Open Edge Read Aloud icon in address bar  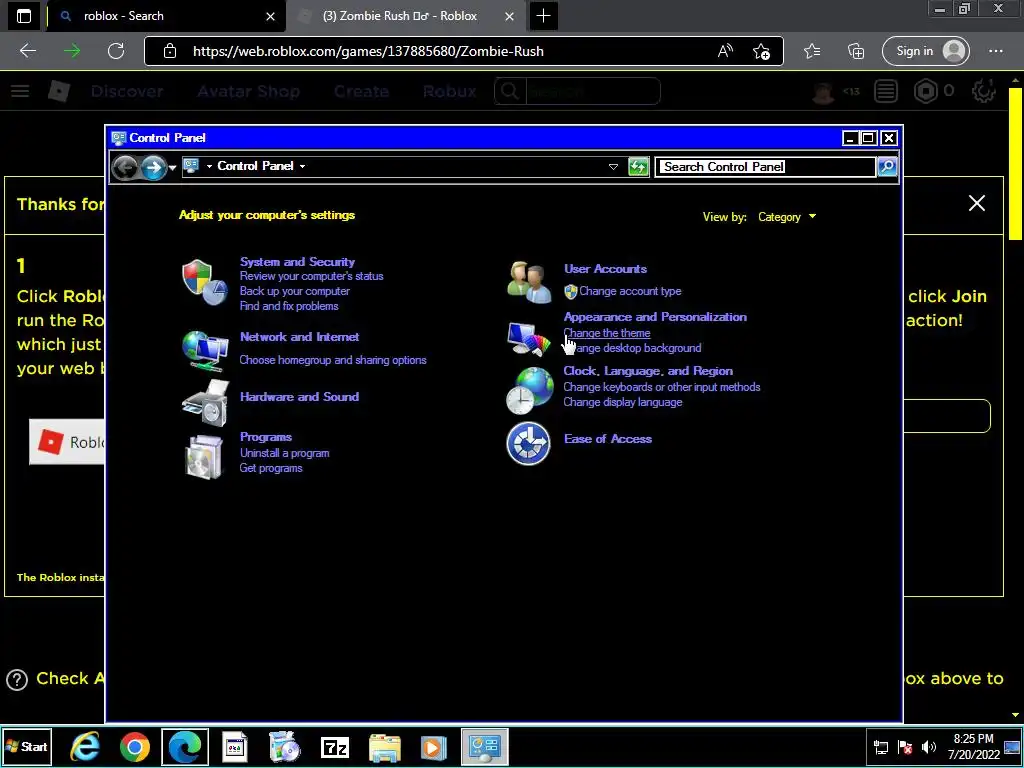(725, 51)
